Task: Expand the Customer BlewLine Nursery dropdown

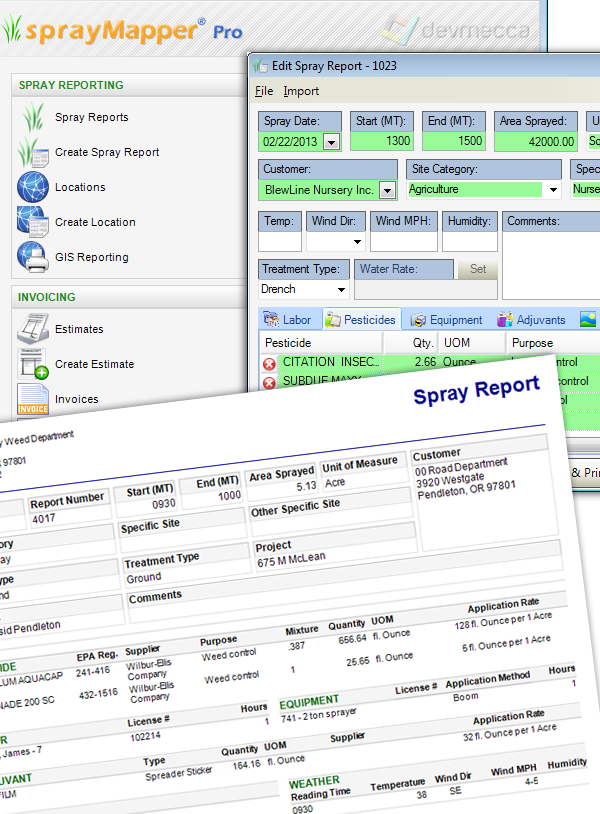Action: [x=387, y=191]
